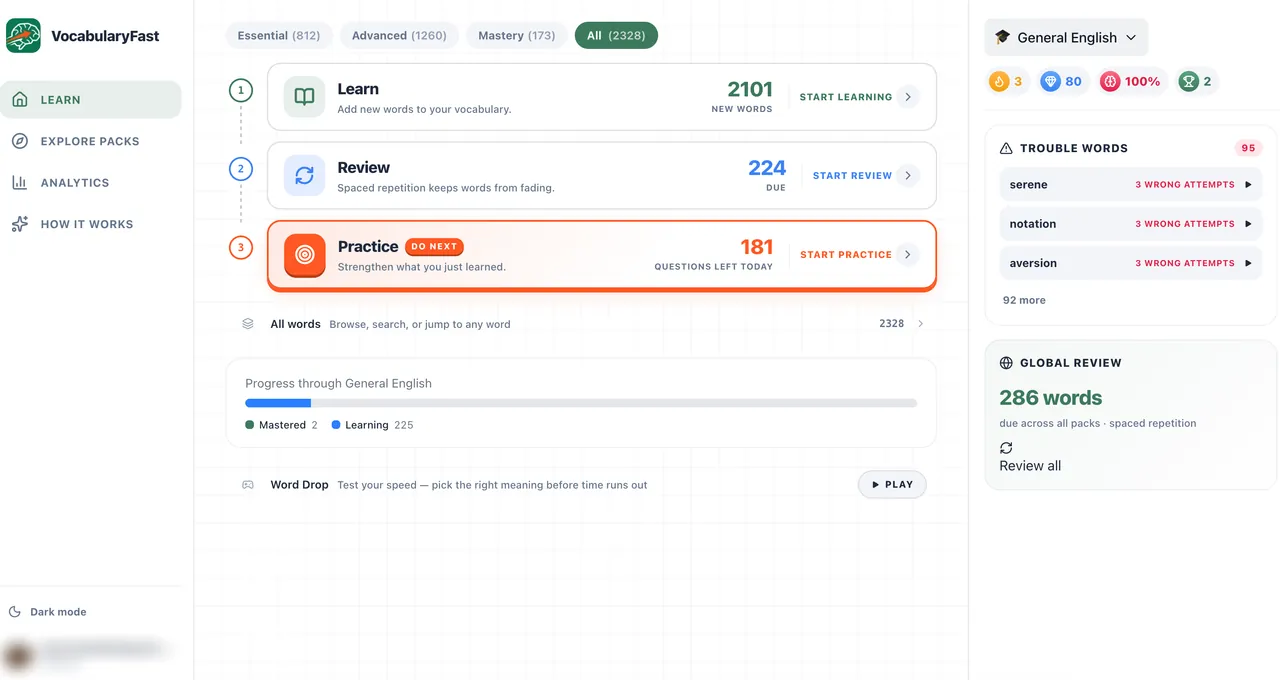This screenshot has width=1280, height=680.
Task: Click the 2101 new words count
Action: [750, 90]
